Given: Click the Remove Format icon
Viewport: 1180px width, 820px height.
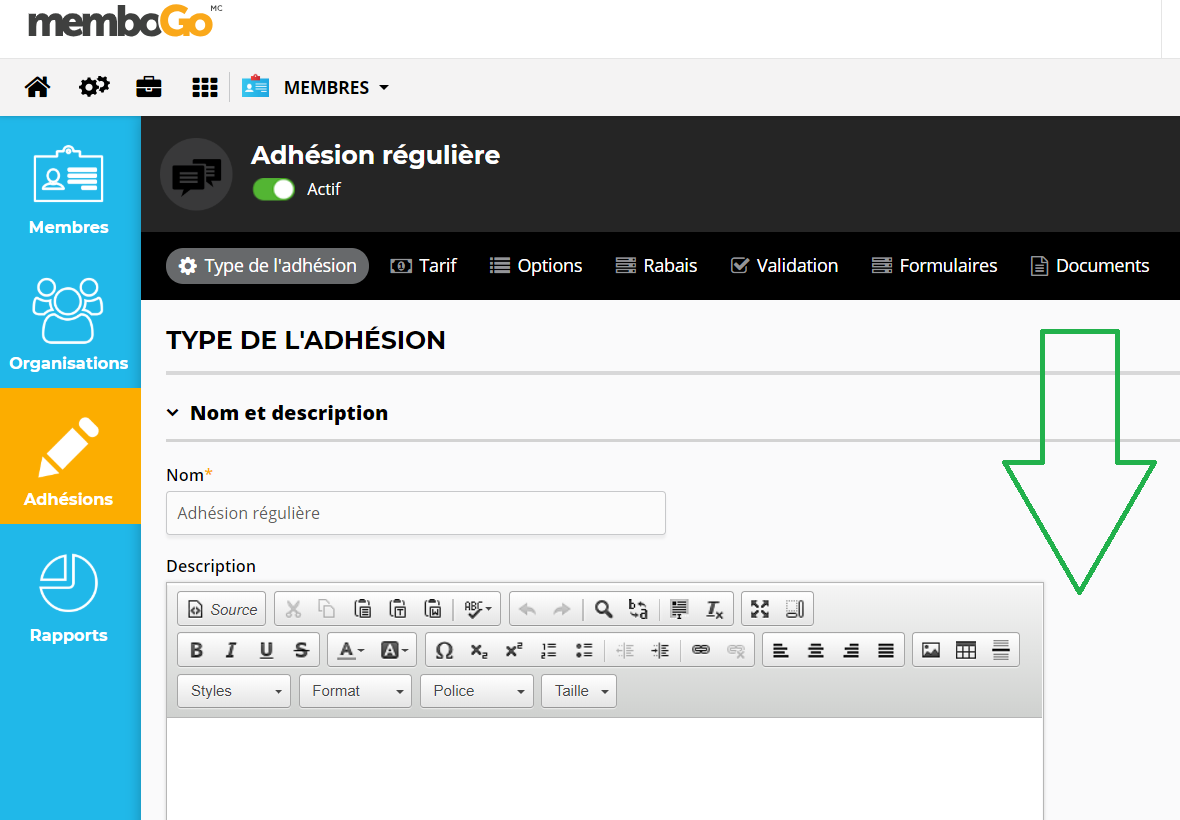Looking at the screenshot, I should (x=714, y=609).
